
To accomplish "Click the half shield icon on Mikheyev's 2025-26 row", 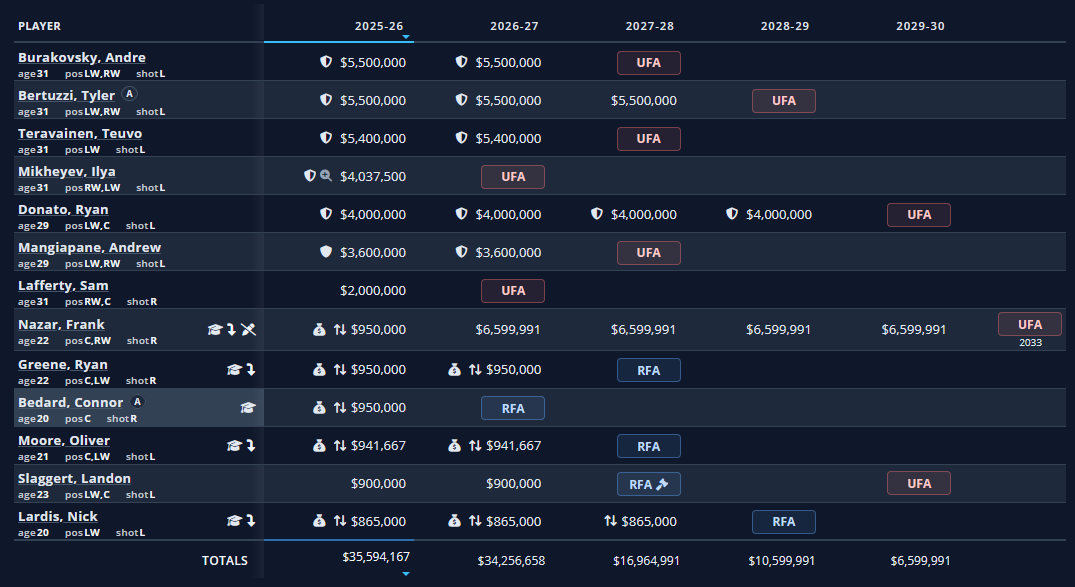I will 310,176.
